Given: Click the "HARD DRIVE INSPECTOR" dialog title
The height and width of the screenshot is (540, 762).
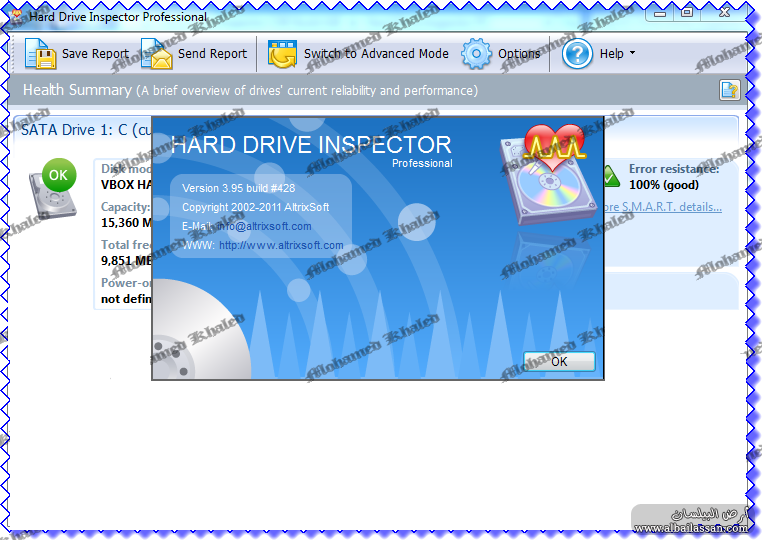Looking at the screenshot, I should tap(312, 145).
